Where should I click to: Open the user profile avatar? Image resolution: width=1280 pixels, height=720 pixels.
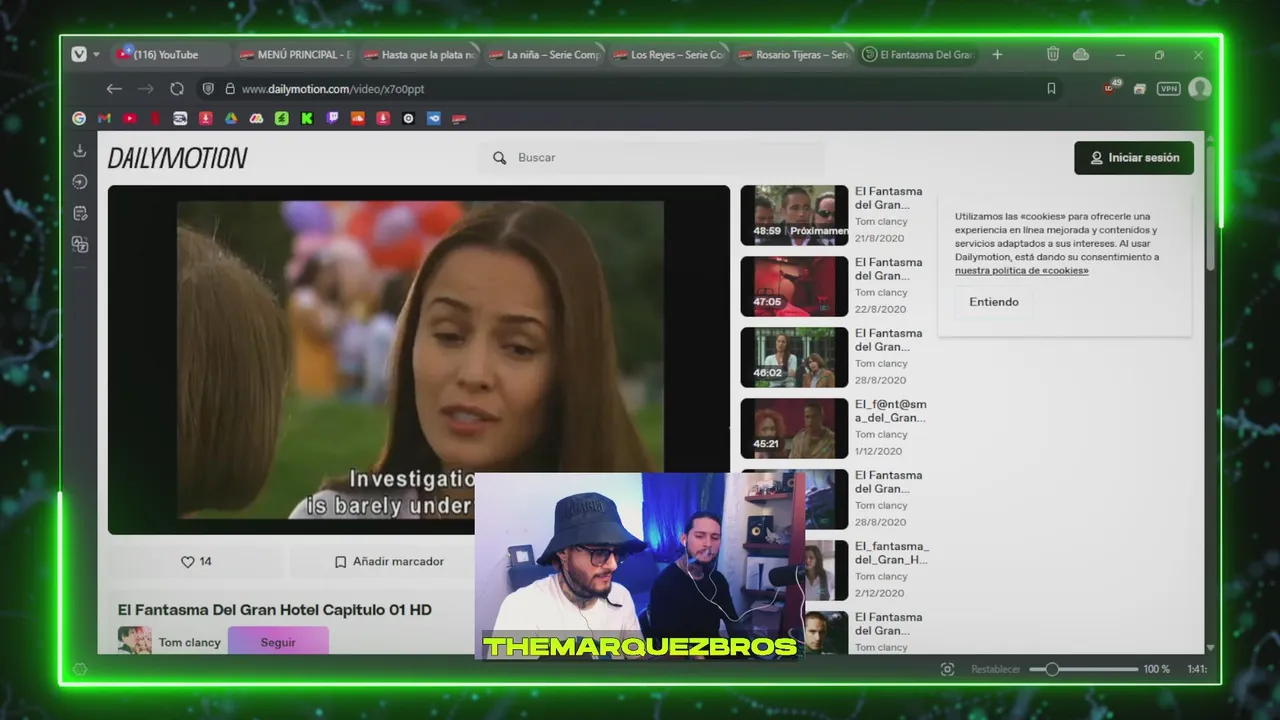click(1200, 89)
